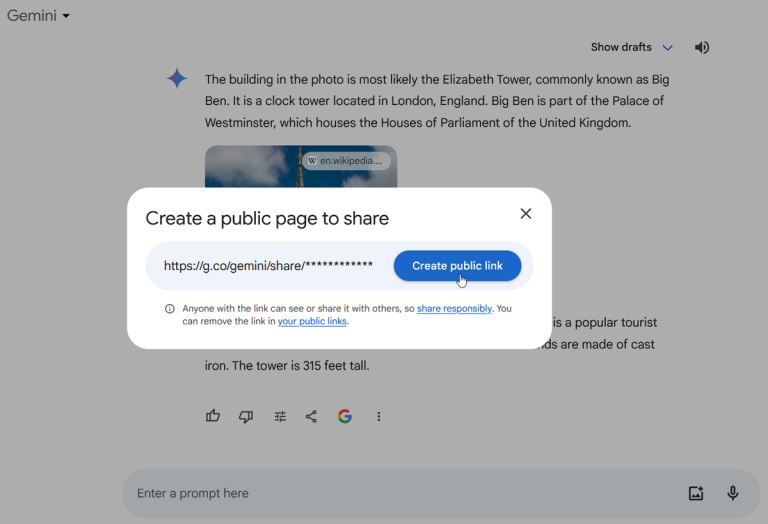This screenshot has width=768, height=524.
Task: Click Create public link button
Action: [x=457, y=266]
